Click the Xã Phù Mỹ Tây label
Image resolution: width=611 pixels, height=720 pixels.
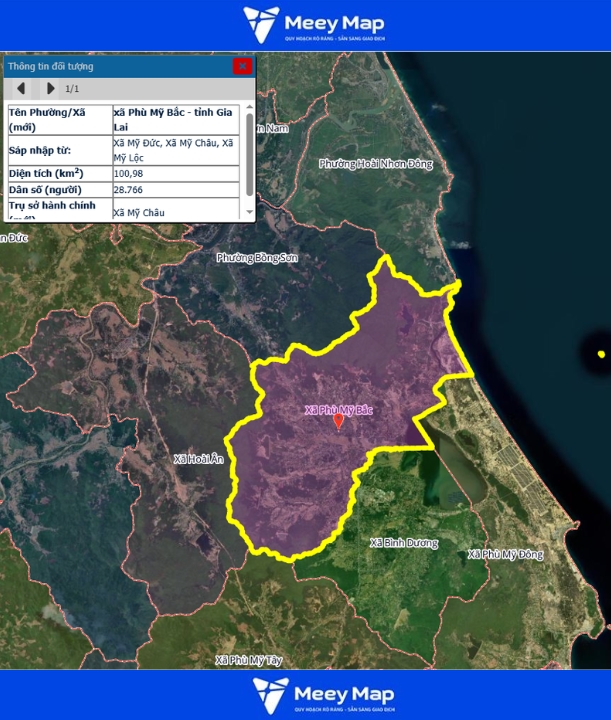(249, 660)
